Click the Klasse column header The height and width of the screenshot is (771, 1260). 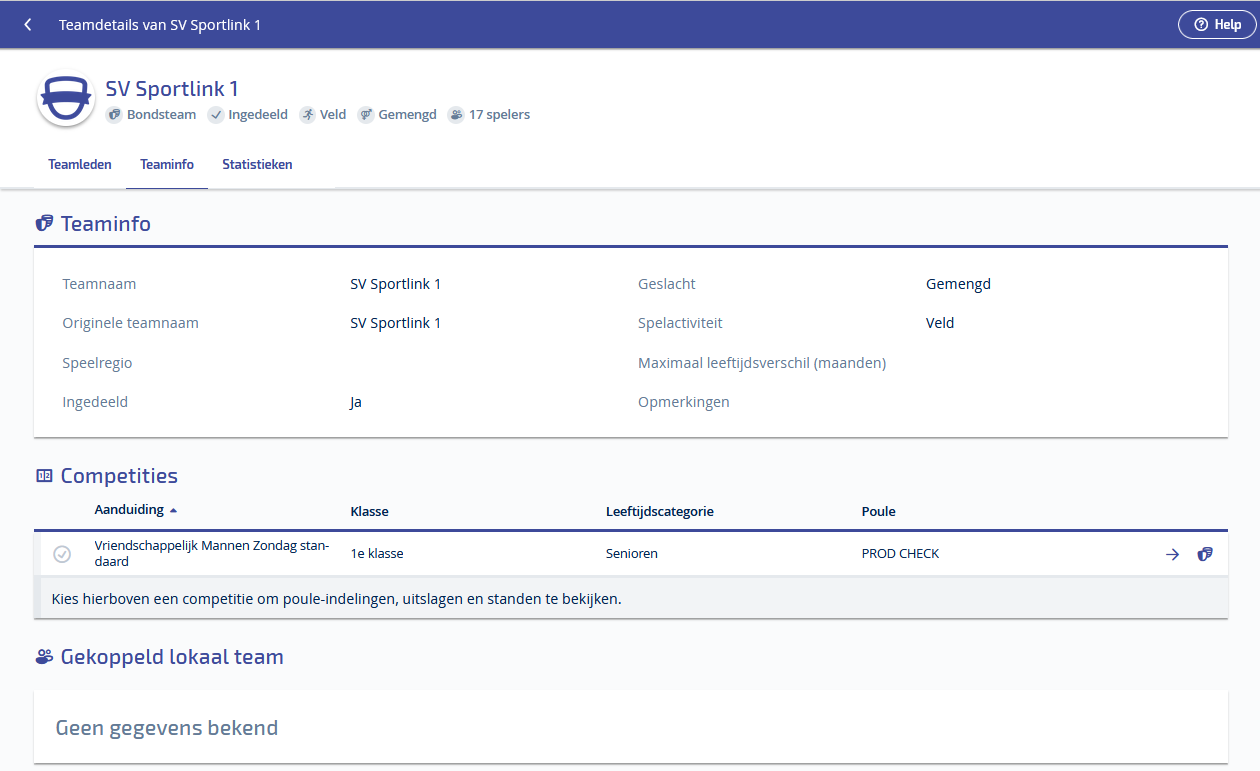(369, 511)
